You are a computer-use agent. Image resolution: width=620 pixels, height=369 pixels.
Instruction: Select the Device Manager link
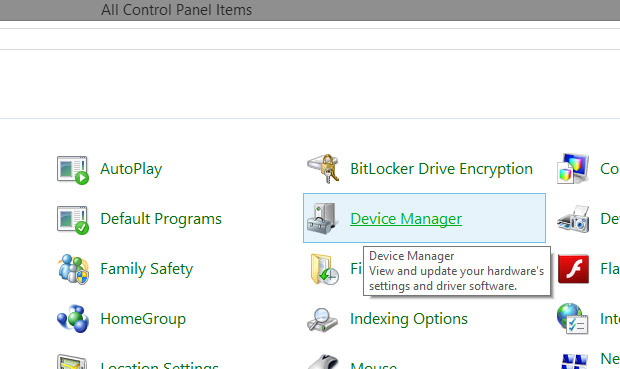click(406, 219)
